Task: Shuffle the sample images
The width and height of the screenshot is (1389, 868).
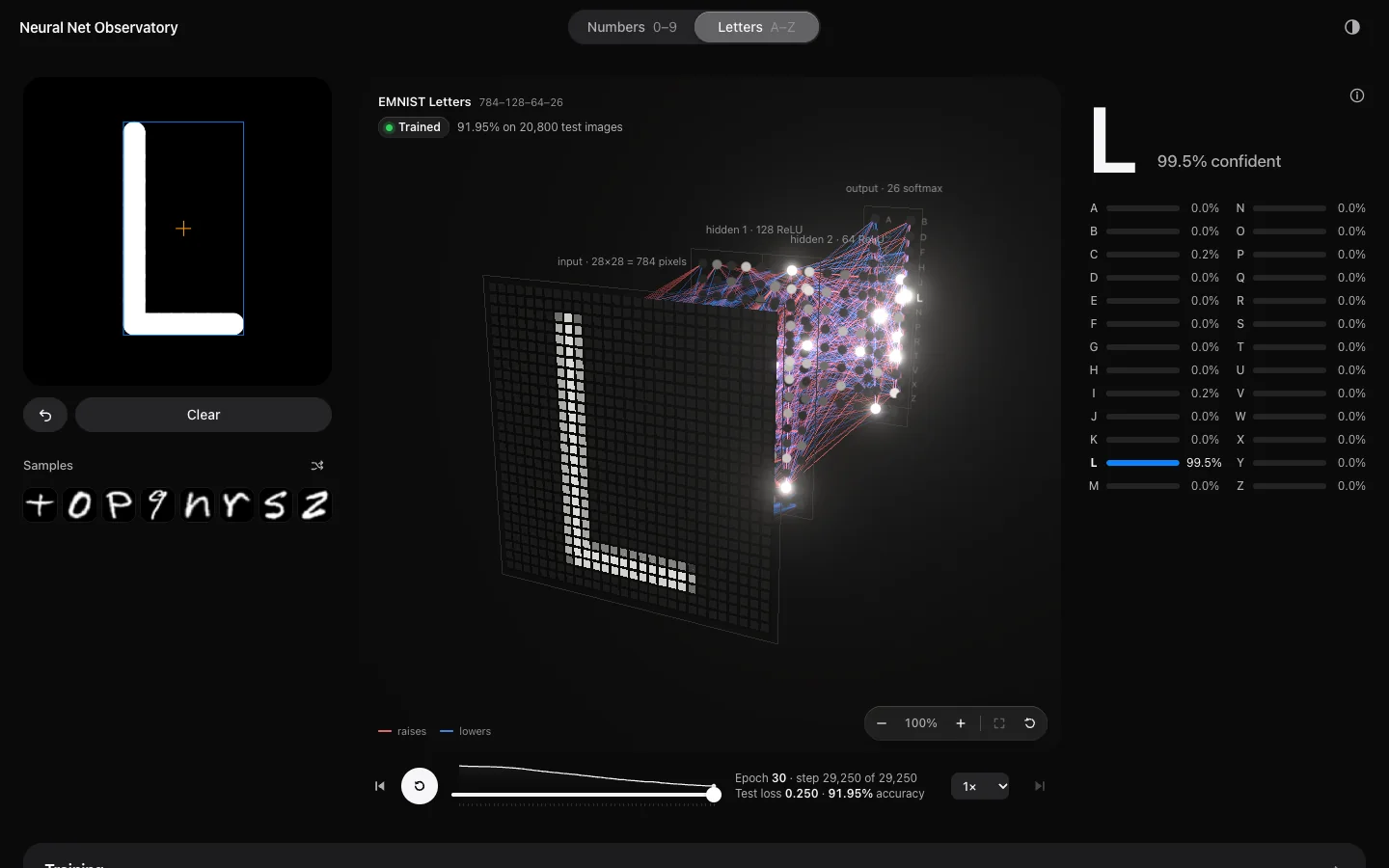Action: click(x=317, y=466)
